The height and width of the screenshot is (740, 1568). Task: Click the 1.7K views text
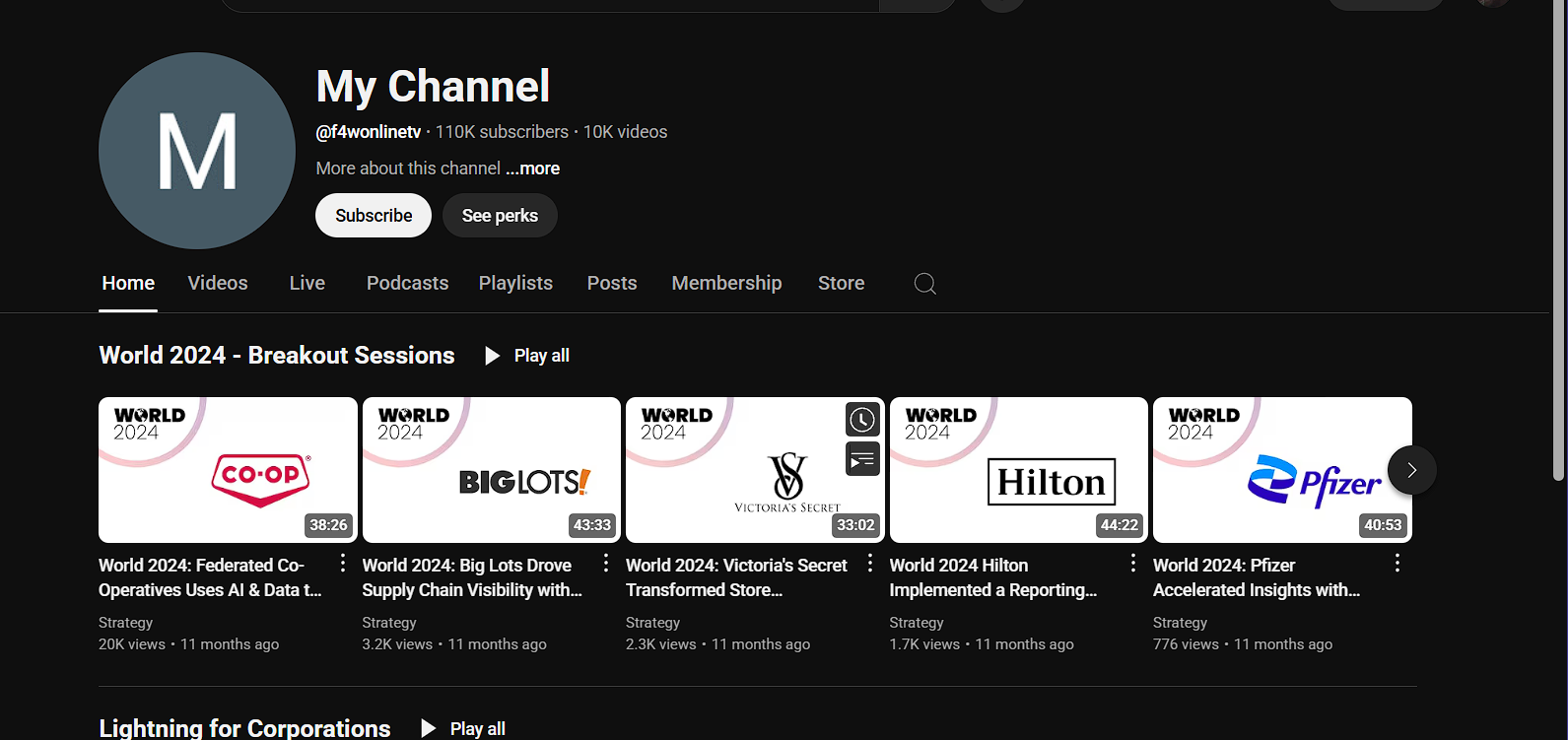pos(925,644)
